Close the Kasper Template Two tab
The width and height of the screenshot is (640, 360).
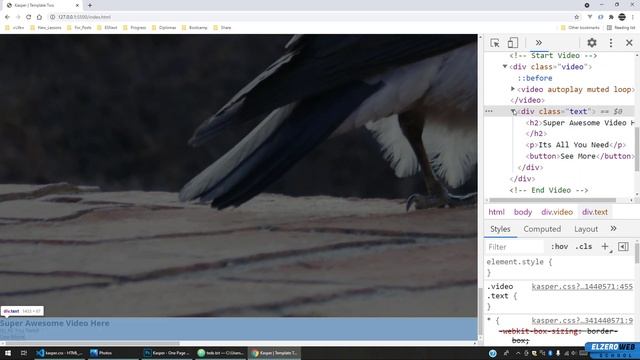tap(77, 5)
